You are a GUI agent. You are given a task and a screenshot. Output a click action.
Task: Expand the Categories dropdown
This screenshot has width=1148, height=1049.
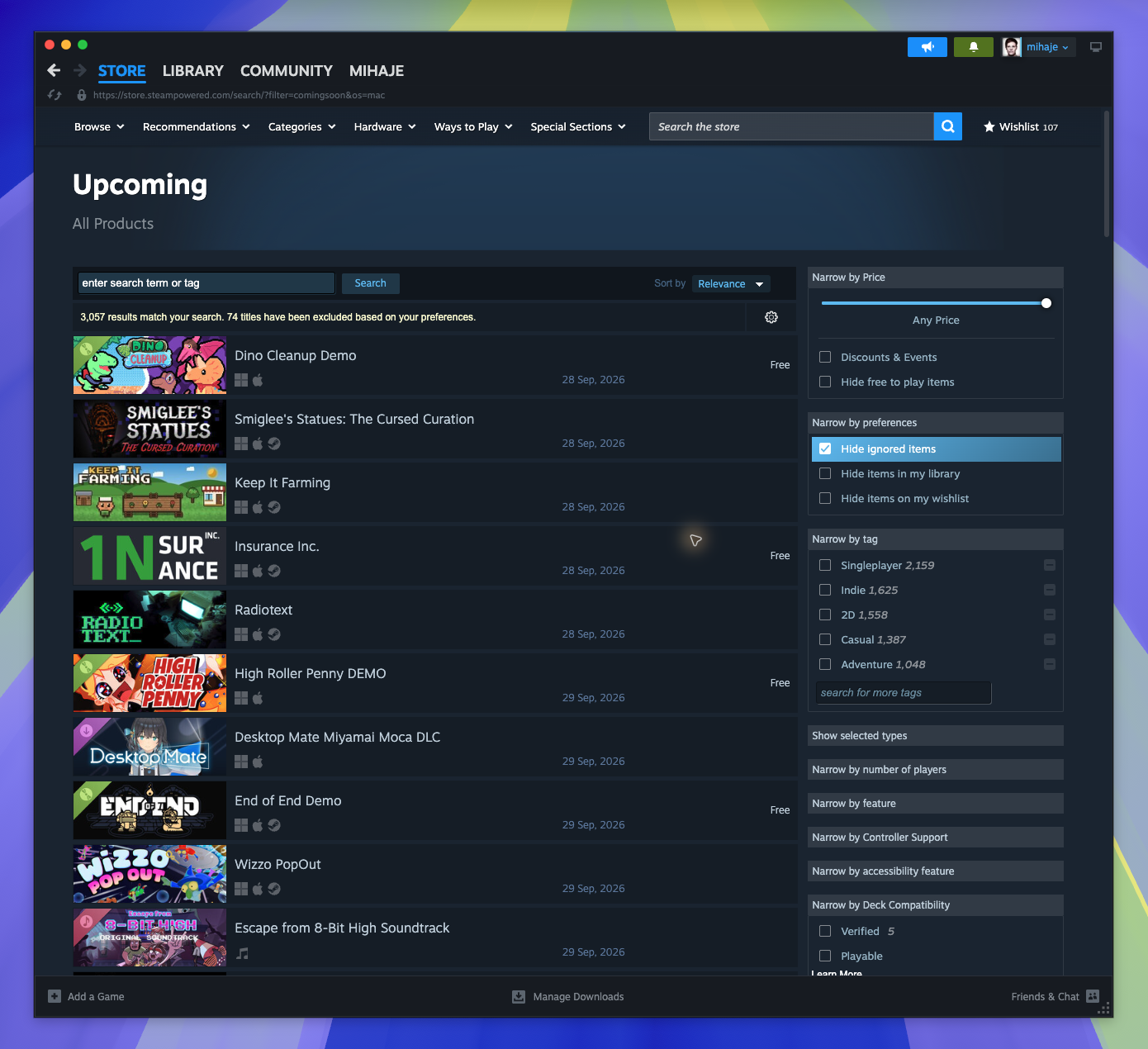(x=302, y=126)
